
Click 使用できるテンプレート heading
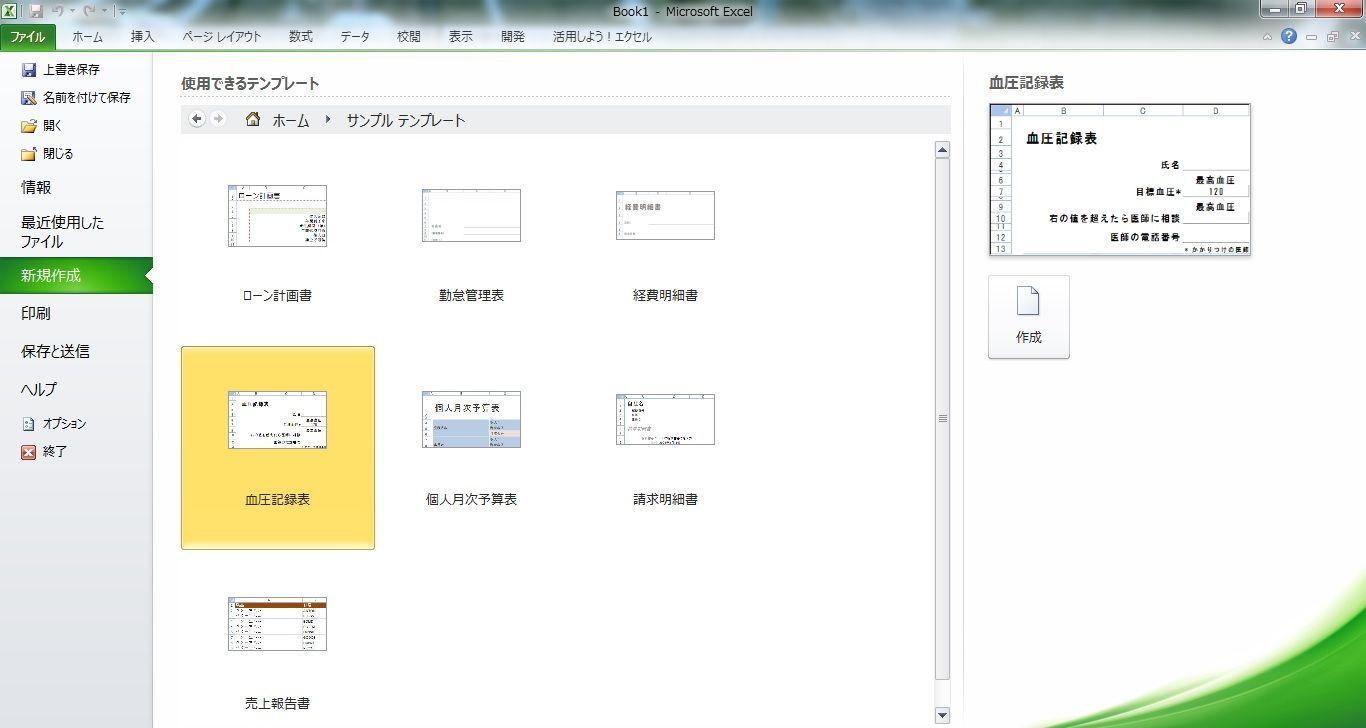click(250, 84)
